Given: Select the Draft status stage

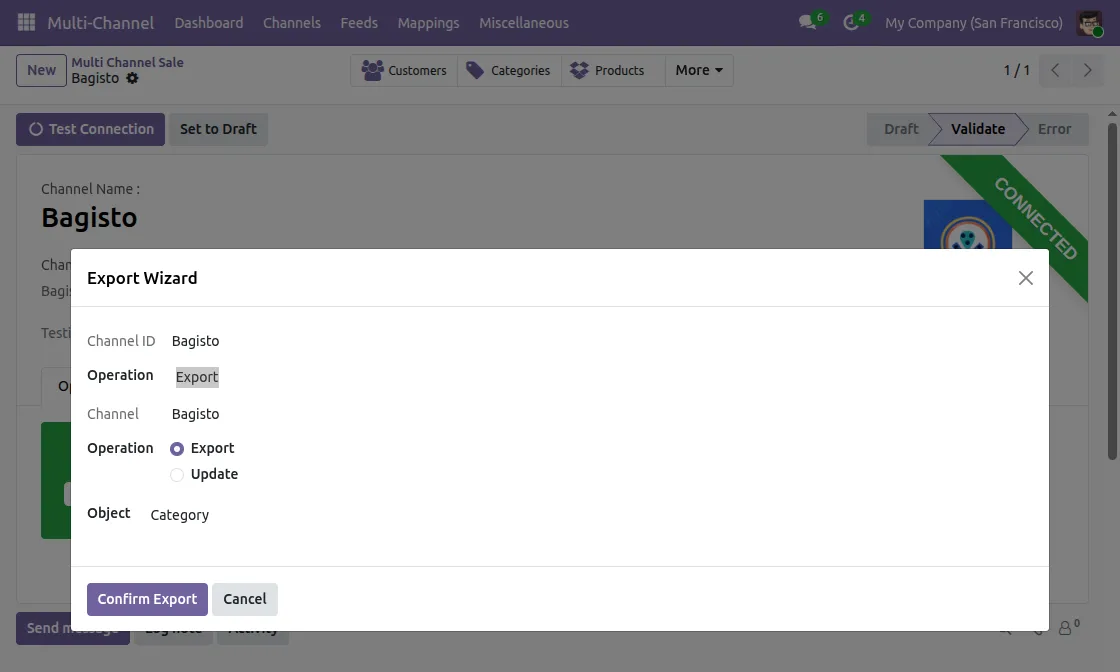Looking at the screenshot, I should click(900, 129).
